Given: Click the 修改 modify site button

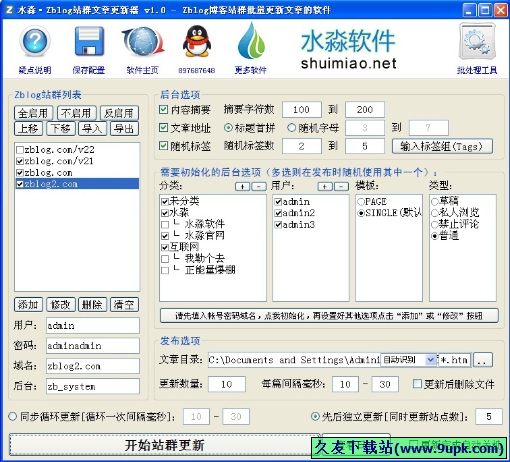Looking at the screenshot, I should pyautogui.click(x=61, y=305).
